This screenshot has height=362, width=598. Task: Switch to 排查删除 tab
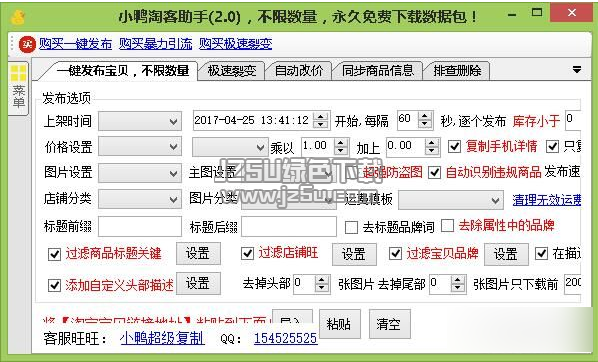click(x=457, y=71)
